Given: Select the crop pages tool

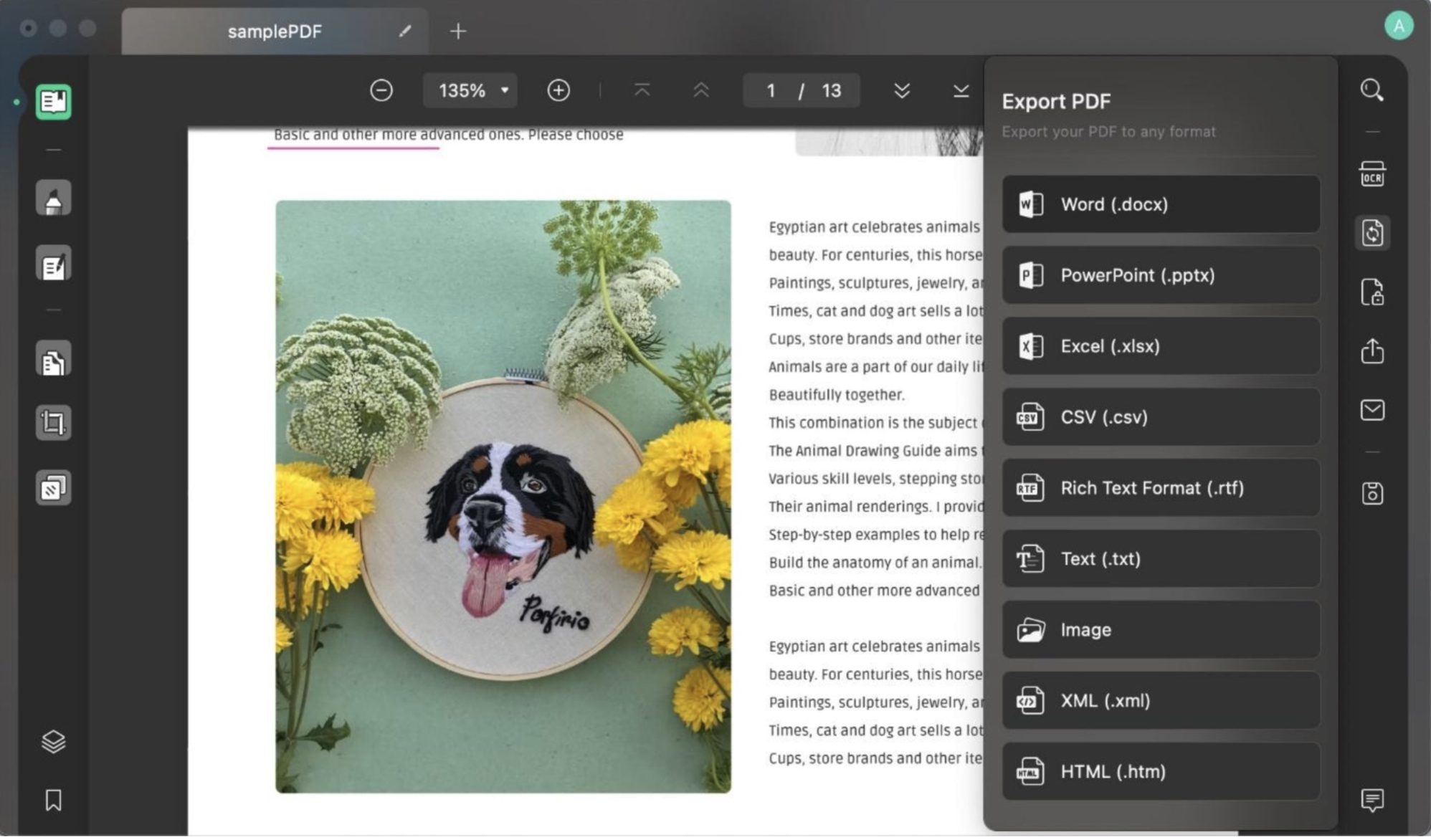Looking at the screenshot, I should pos(53,423).
